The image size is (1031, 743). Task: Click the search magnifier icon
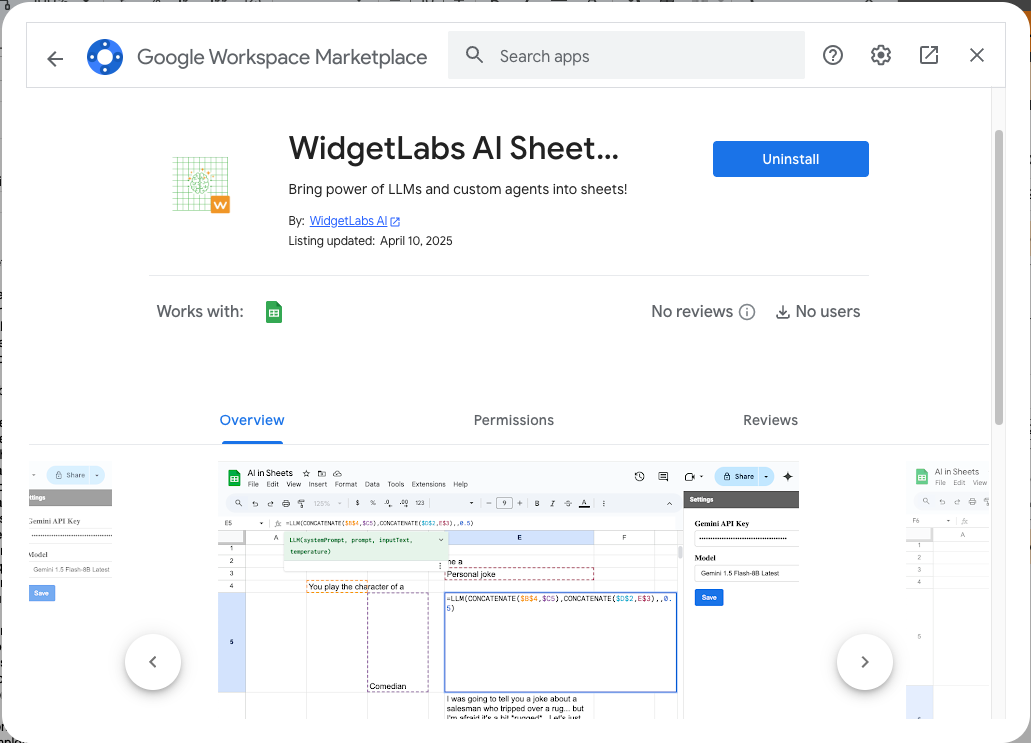click(474, 55)
